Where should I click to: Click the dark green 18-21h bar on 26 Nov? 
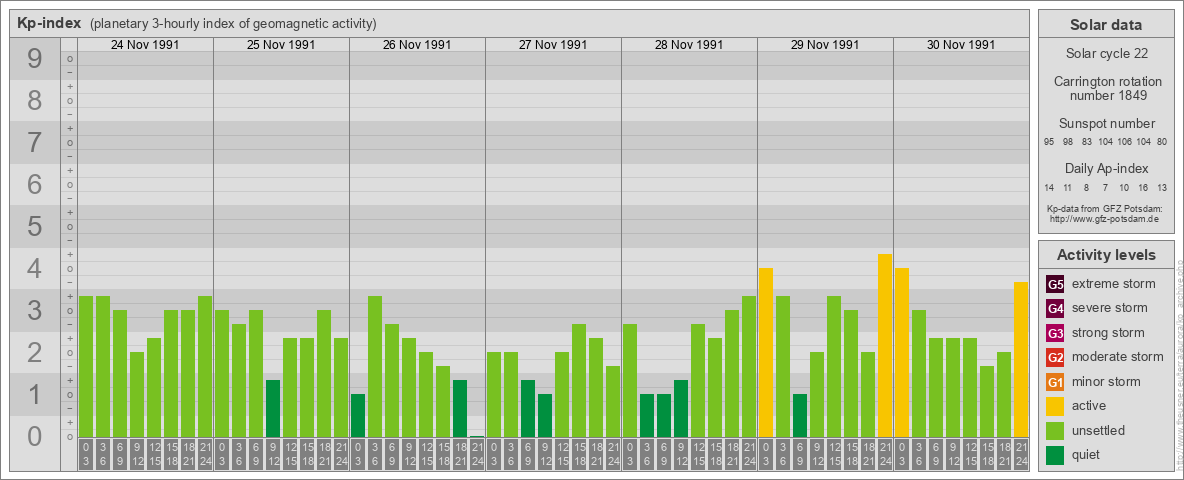460,408
